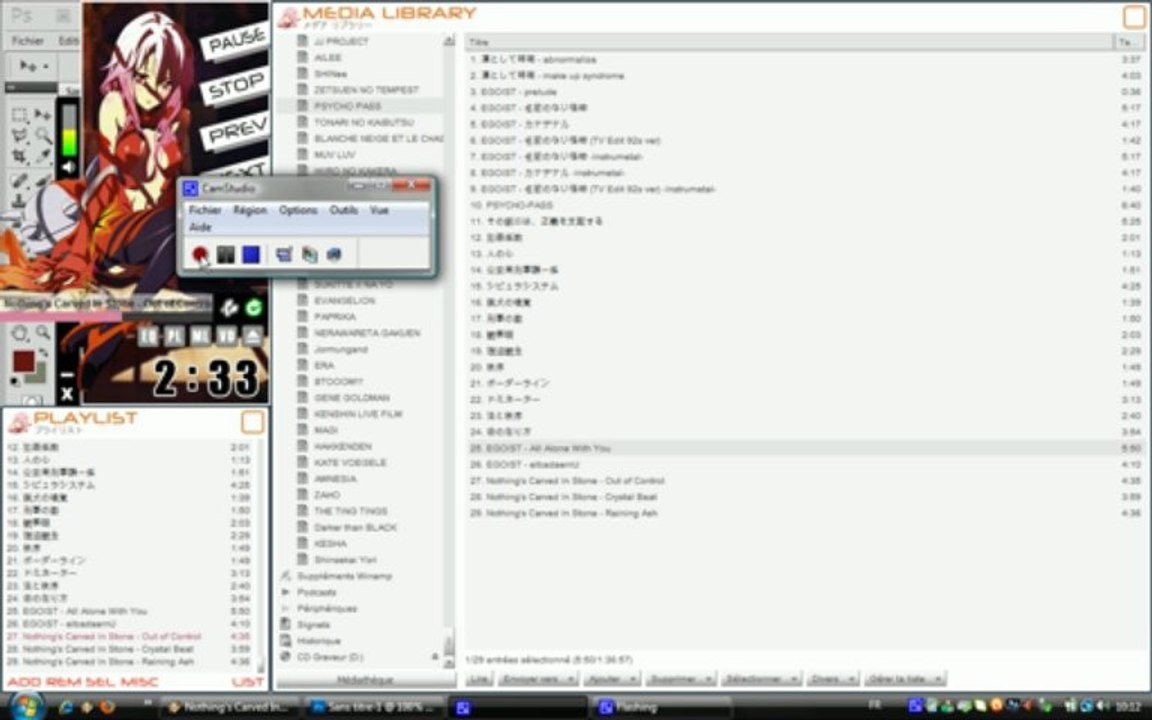Click MISC in the playlist footer

tap(140, 683)
